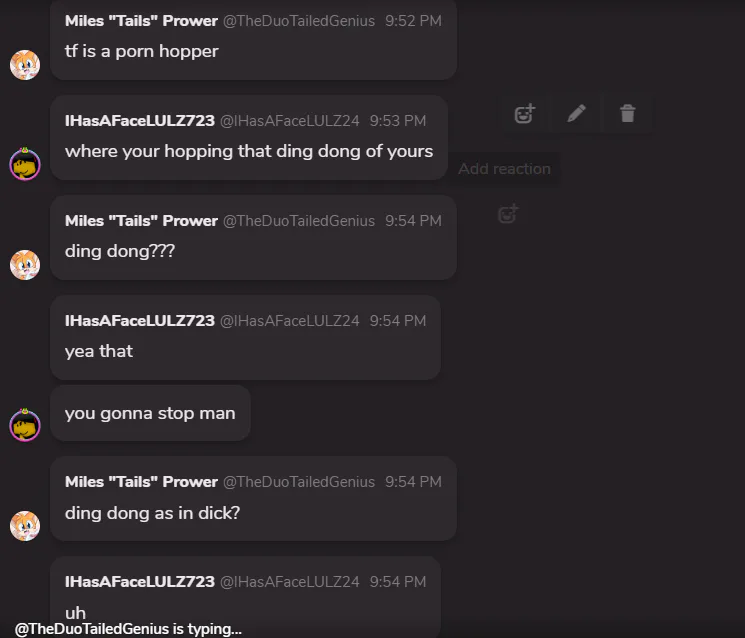745x638 pixels.
Task: Open Miles "Tails" Prower name at 9:52 PM
Action: [x=142, y=21]
